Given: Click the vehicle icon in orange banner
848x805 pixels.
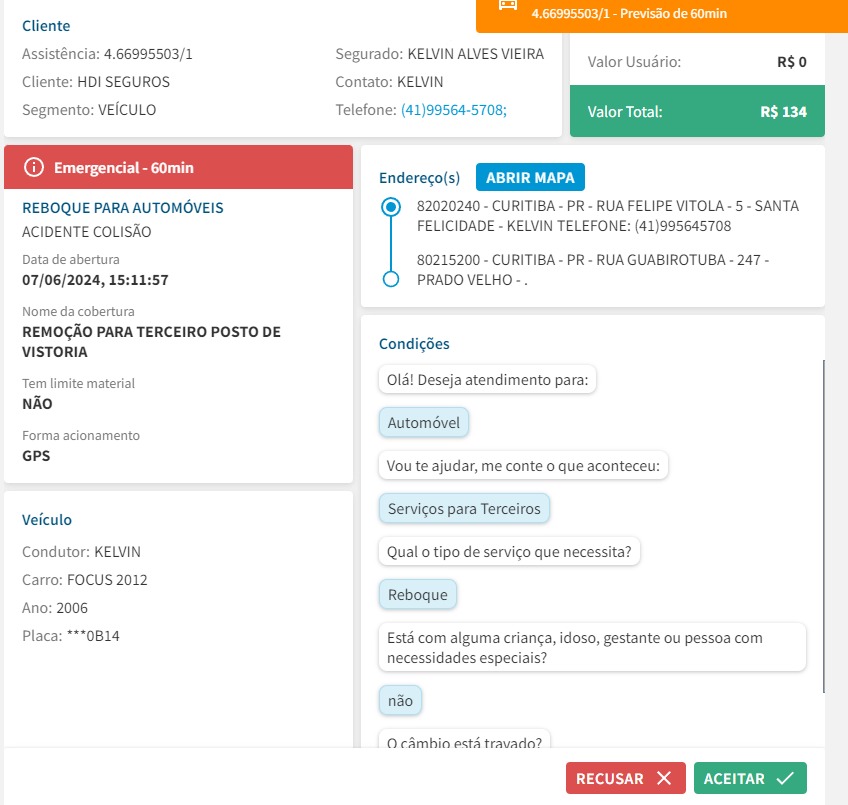Looking at the screenshot, I should [x=508, y=4].
